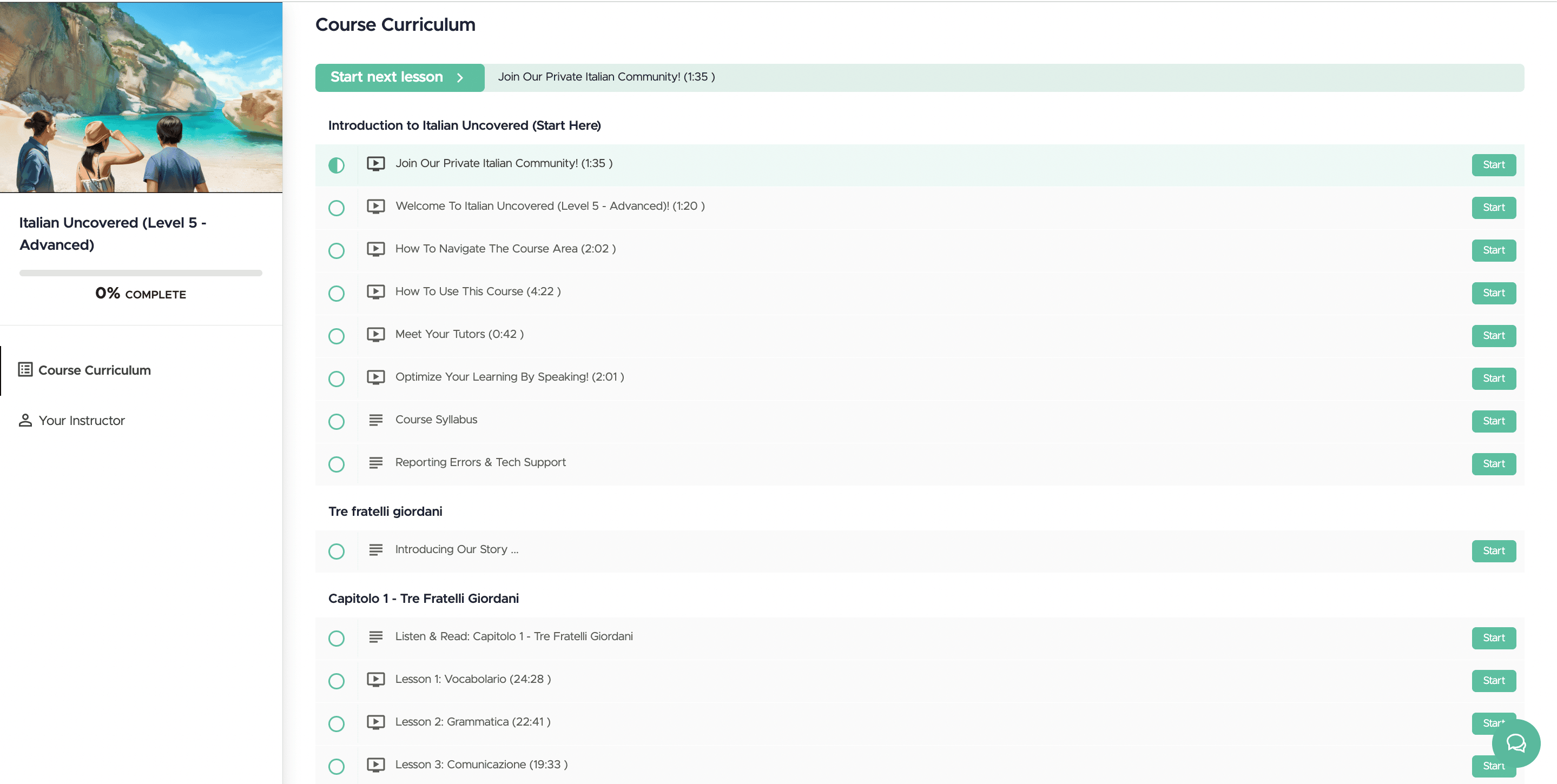The image size is (1557, 784).
Task: Start the Optimize Your Learning By Speaking lesson
Action: (1494, 378)
